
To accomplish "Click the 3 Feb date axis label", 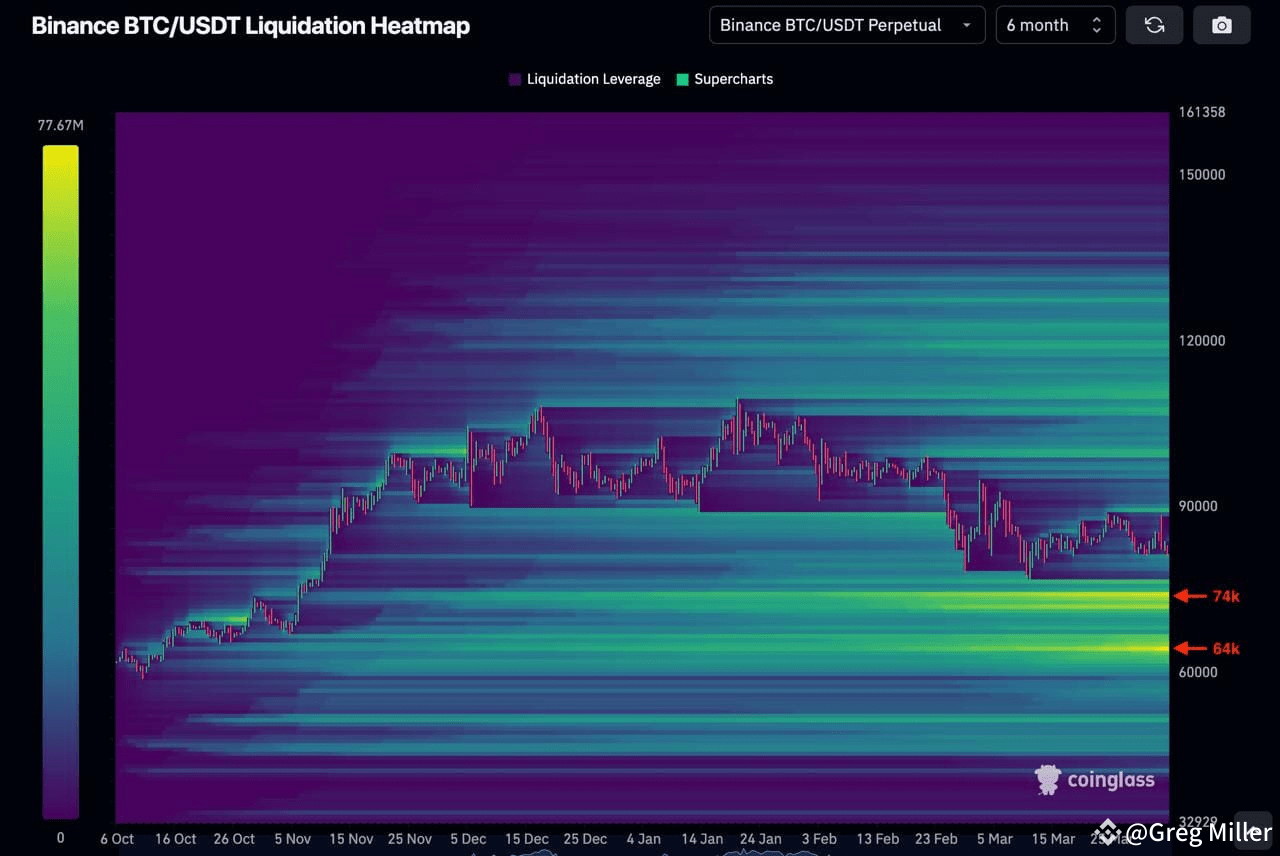I will [x=819, y=839].
